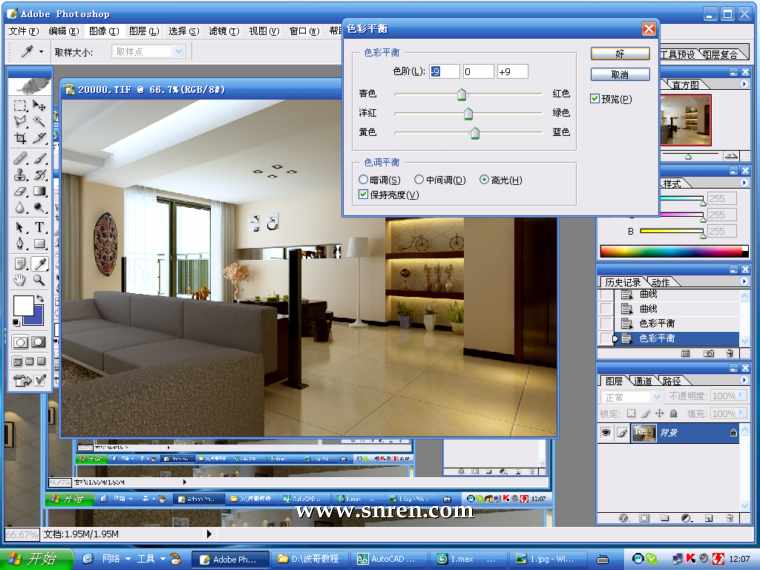The width and height of the screenshot is (760, 570).
Task: Open the Windows 开始 start button
Action: (37, 559)
